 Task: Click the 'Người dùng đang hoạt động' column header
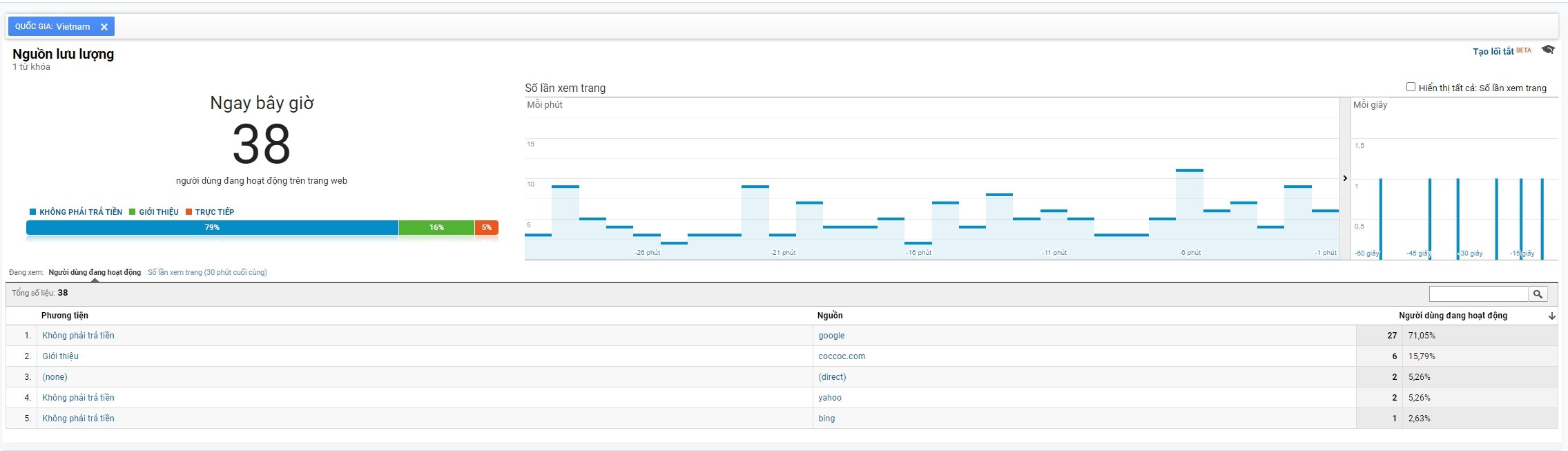click(x=1453, y=316)
